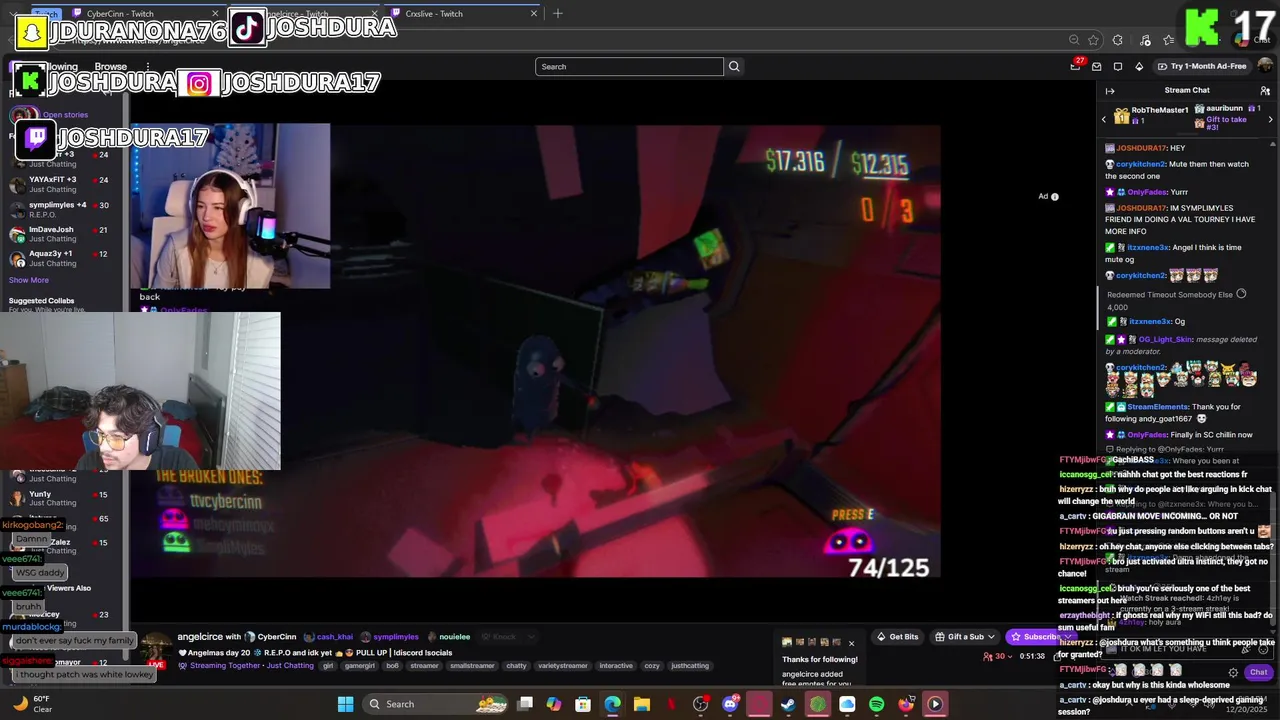Open Windows Start menu

345,704
